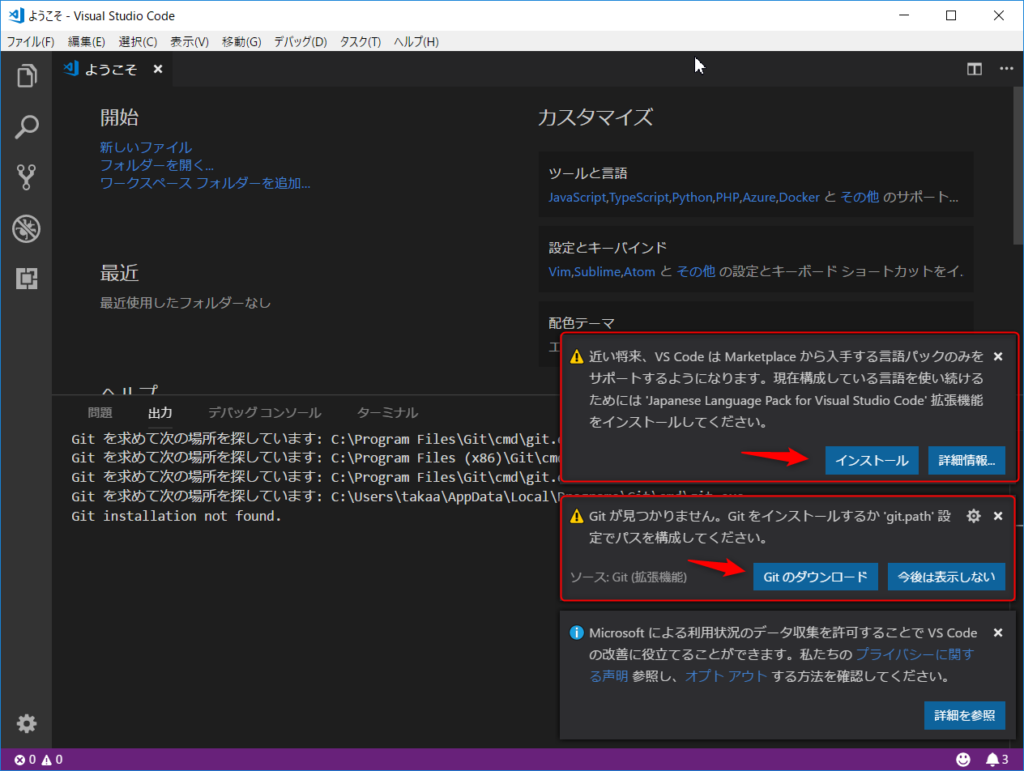Close the ようこそ tab
Image resolution: width=1024 pixels, height=771 pixels.
pos(157,69)
